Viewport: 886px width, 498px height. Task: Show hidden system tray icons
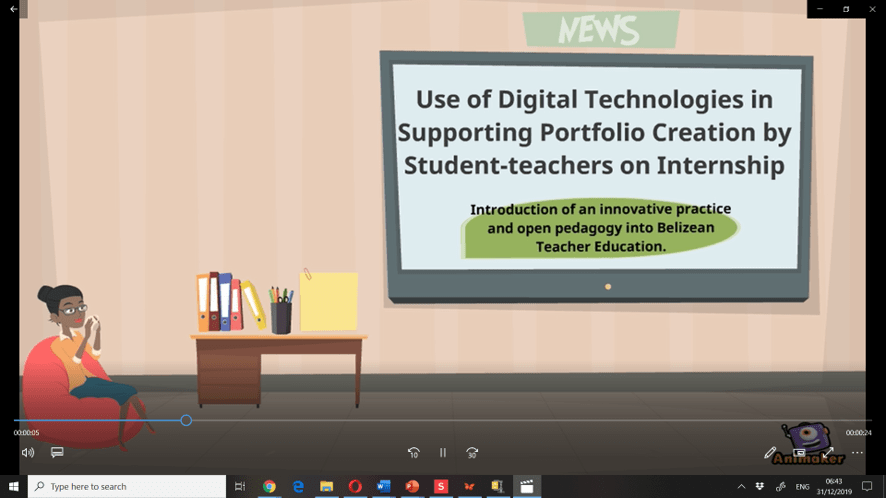(x=741, y=487)
